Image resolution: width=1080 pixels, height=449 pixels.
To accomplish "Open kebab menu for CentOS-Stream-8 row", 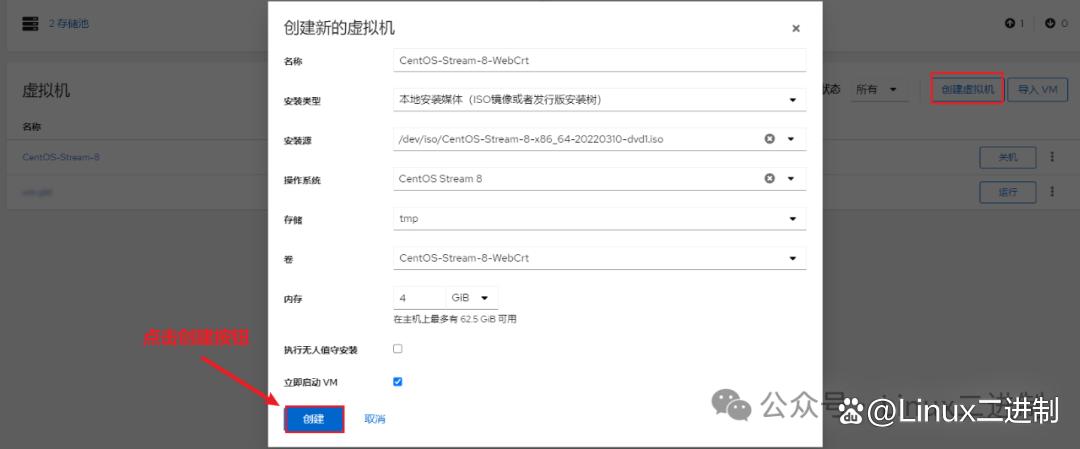I will point(1052,157).
